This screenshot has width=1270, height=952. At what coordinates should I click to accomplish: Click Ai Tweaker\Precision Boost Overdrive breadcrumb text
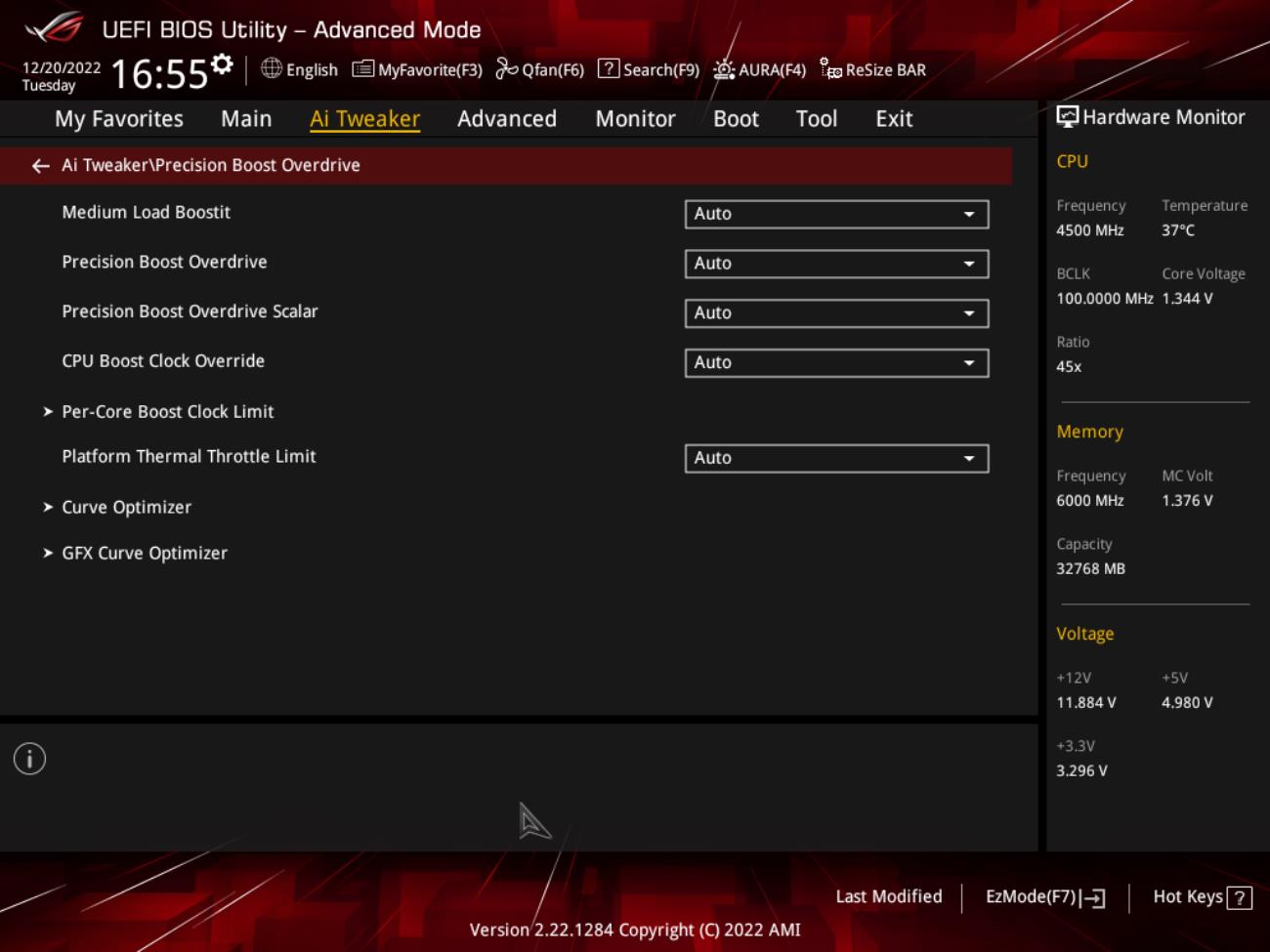(x=211, y=165)
